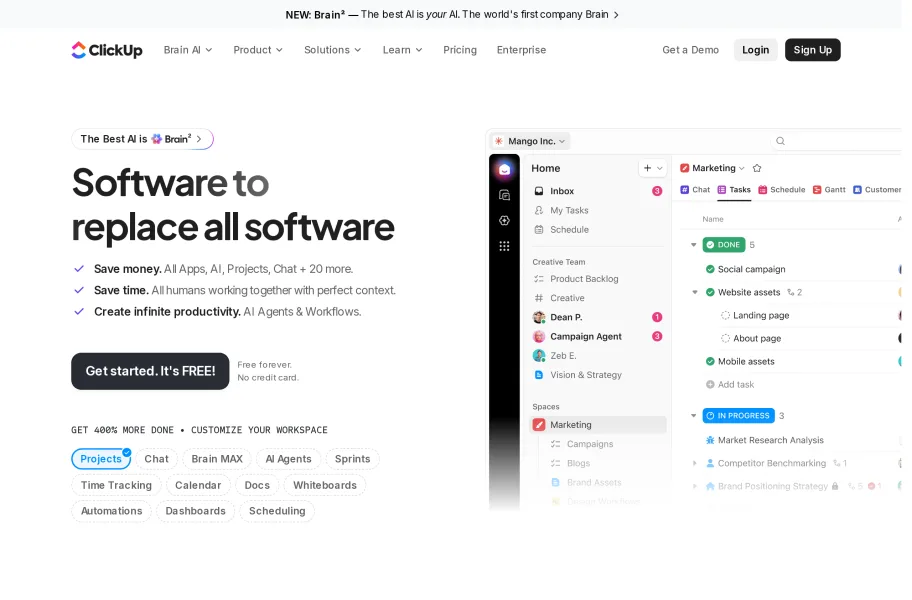Click the Campaign Agent avatar
This screenshot has width=912, height=600.
(539, 336)
